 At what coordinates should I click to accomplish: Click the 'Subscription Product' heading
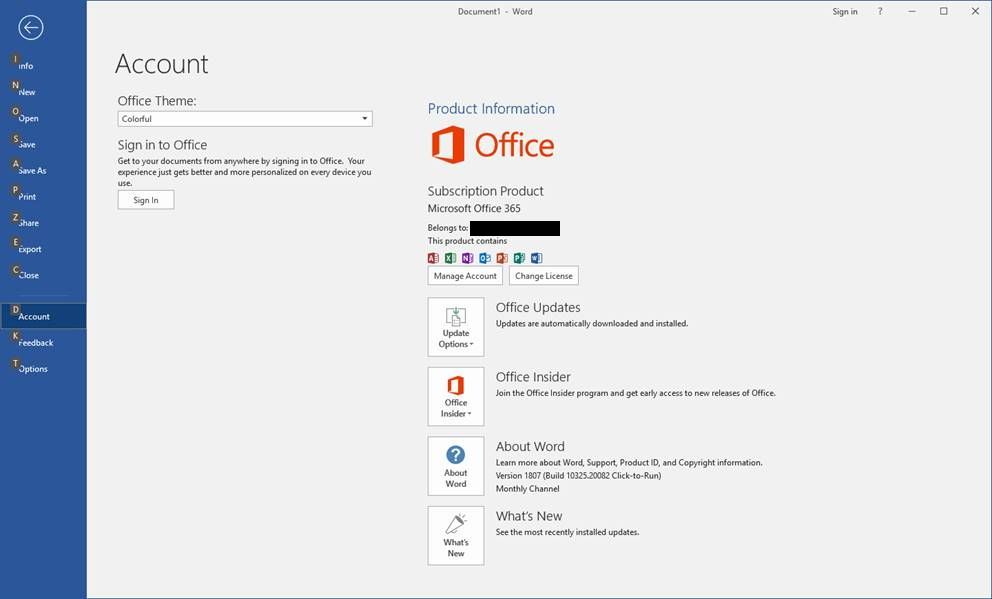click(485, 191)
